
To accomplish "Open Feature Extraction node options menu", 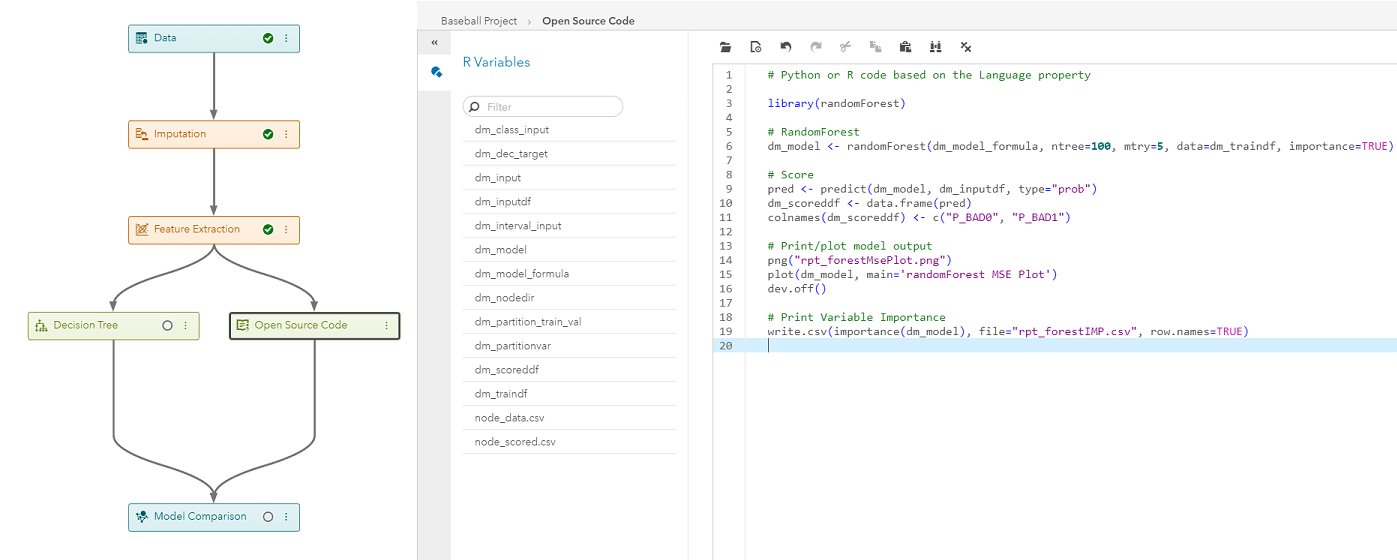I will click(286, 229).
